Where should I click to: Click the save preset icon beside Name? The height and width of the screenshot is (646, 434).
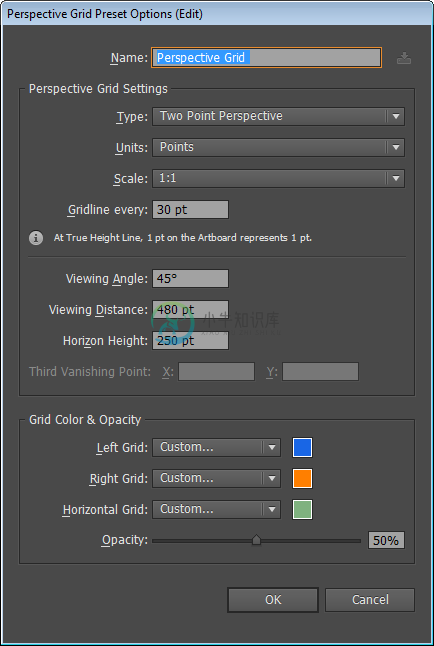[x=404, y=58]
